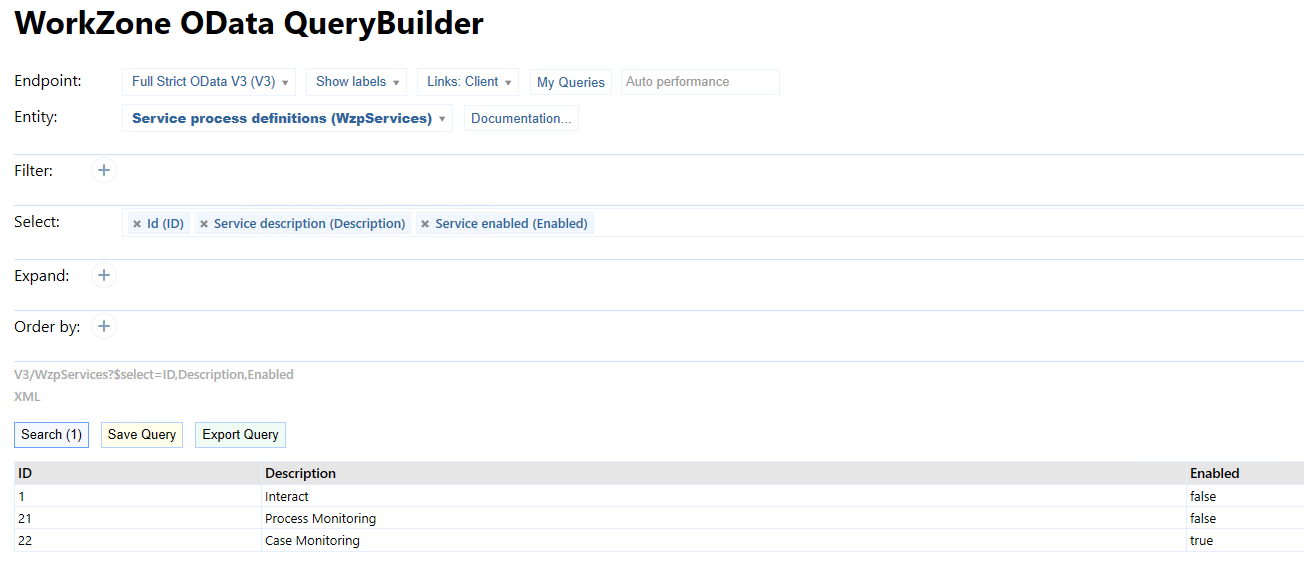This screenshot has width=1304, height=577.
Task: Click the plus icon next to Filter
Action: pyautogui.click(x=104, y=171)
